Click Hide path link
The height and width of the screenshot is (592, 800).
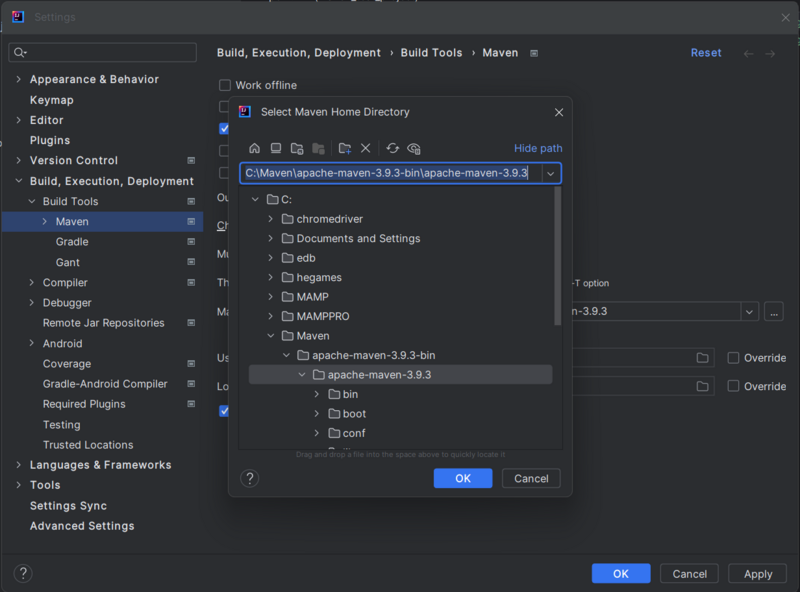538,149
